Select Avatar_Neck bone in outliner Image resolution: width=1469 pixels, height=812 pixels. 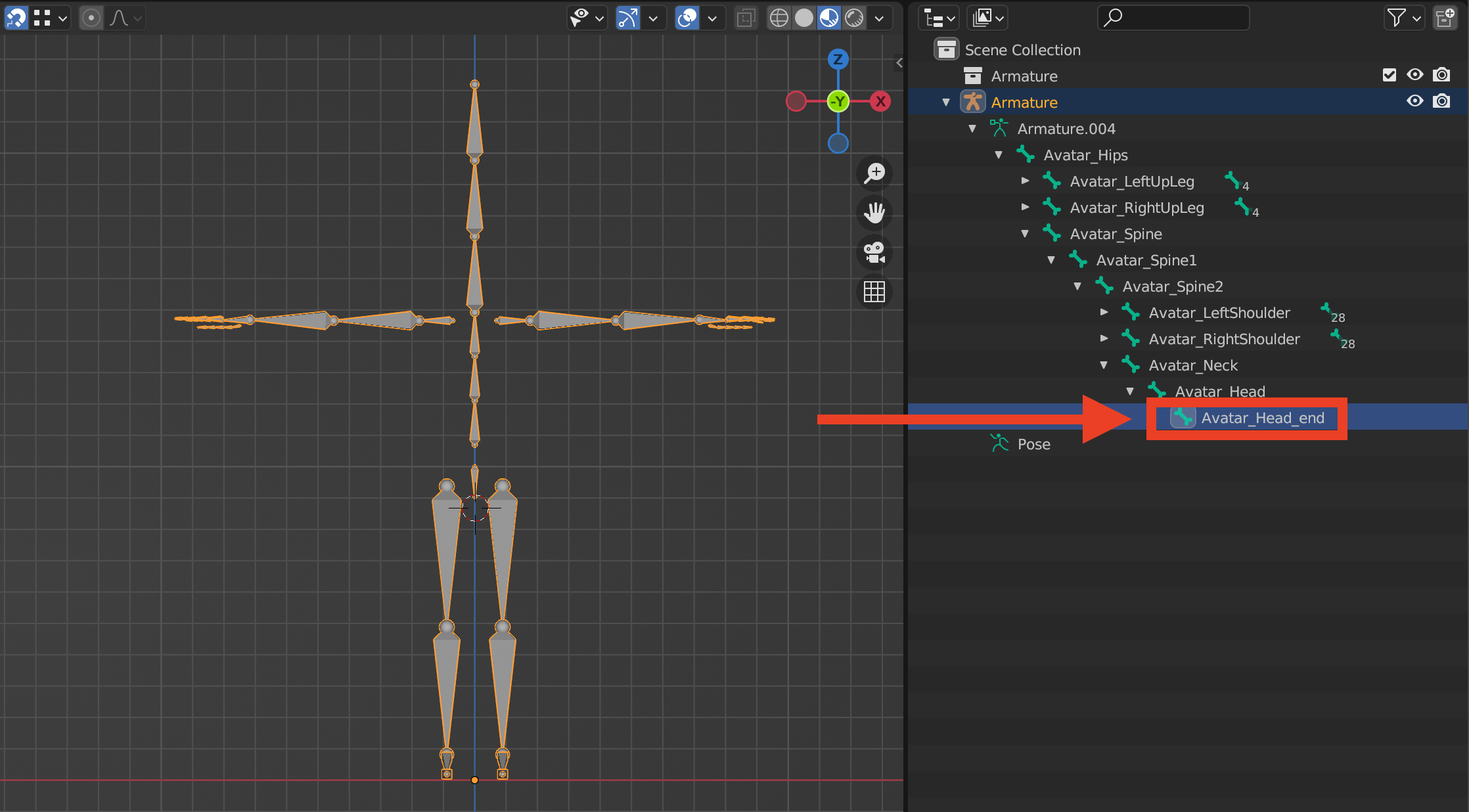(1192, 365)
